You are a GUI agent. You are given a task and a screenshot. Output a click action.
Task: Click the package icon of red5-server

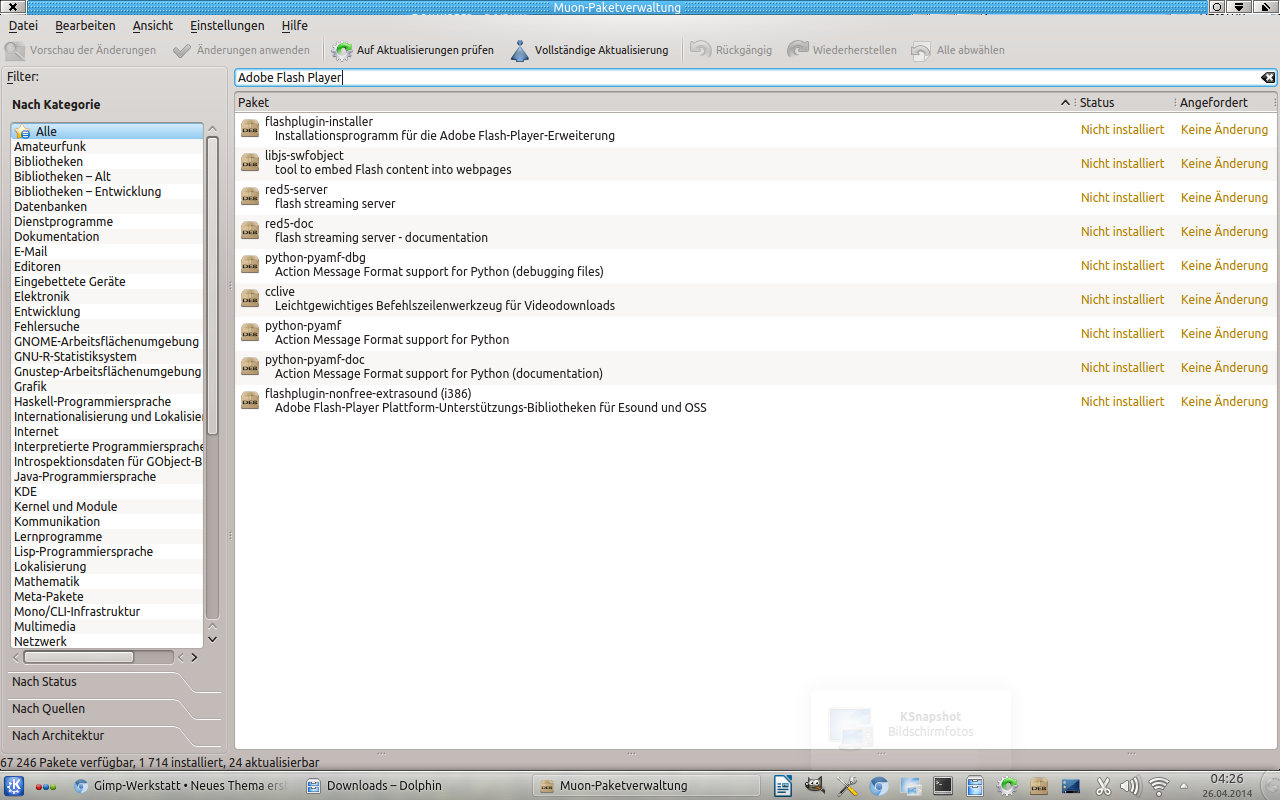(x=250, y=197)
